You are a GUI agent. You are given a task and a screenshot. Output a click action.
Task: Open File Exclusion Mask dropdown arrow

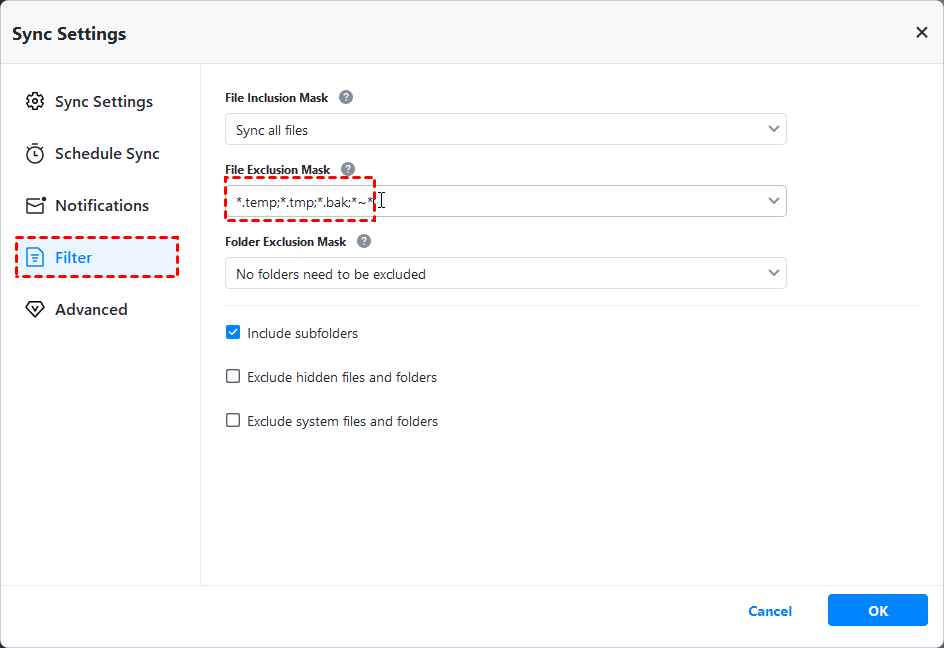(x=773, y=201)
